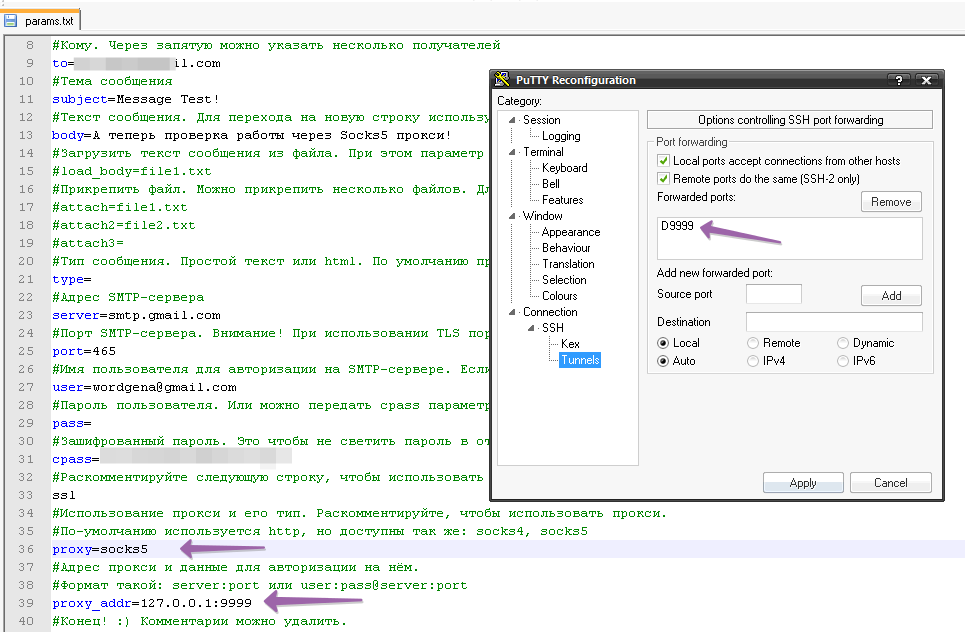Screen dimensions: 965x632
Task: Click the line 'server=smtp.gmail.com'
Action: pyautogui.click(x=136, y=315)
